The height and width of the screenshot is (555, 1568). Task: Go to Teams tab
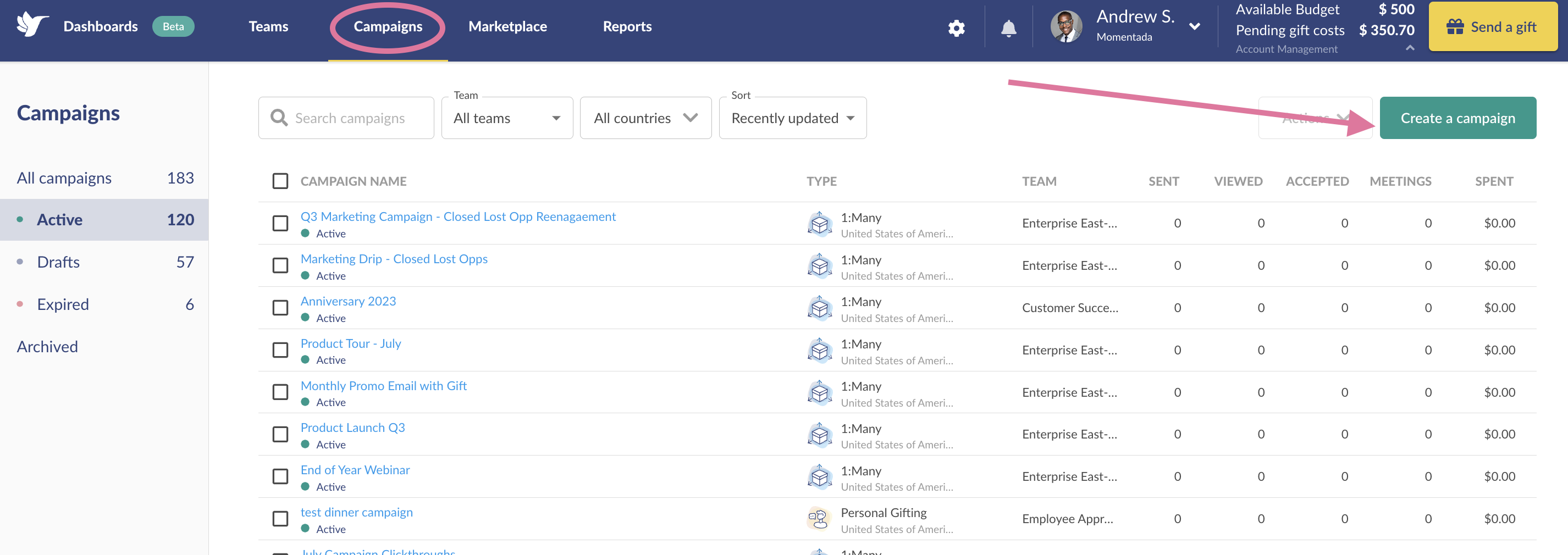pyautogui.click(x=268, y=26)
